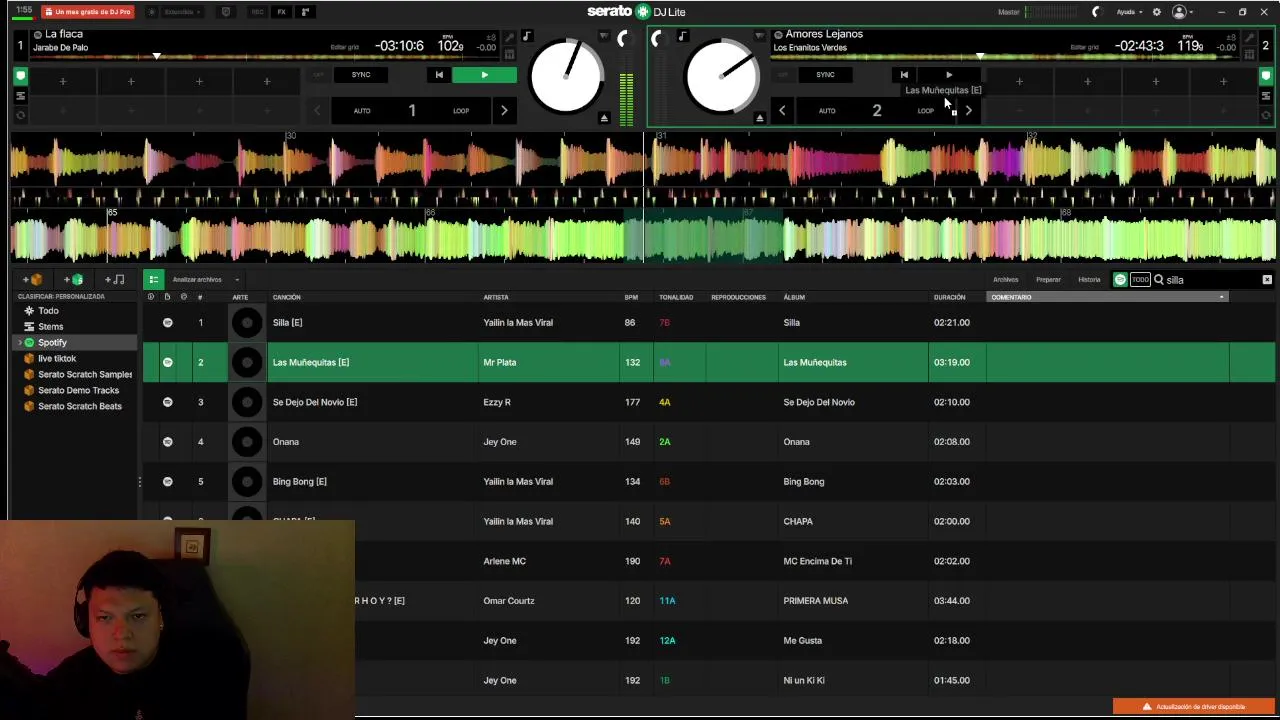1280x720 pixels.
Task: Toggle AUTO loop on deck 2
Action: [x=827, y=111]
